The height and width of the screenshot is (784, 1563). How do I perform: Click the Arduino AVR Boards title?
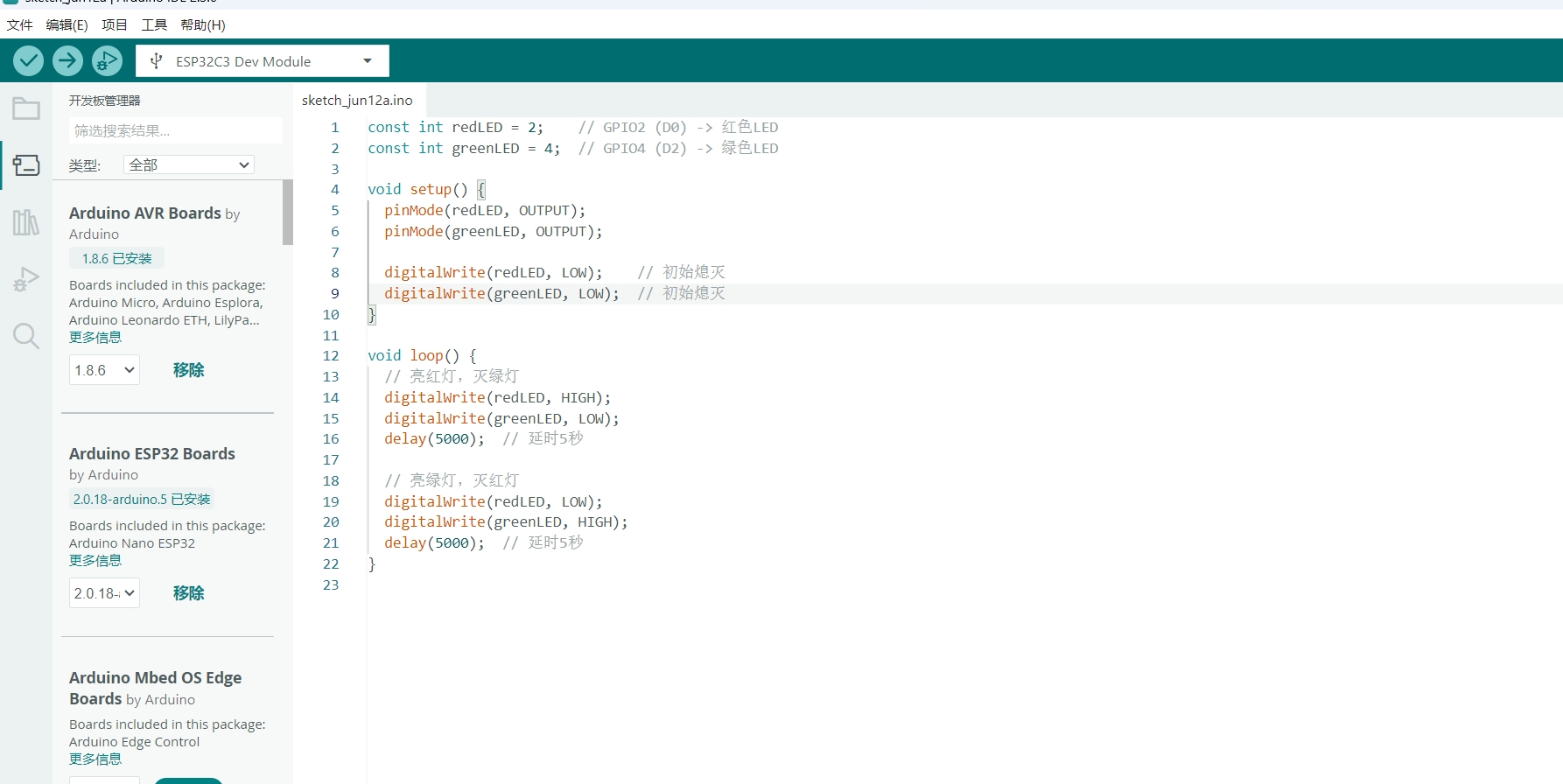[x=145, y=213]
